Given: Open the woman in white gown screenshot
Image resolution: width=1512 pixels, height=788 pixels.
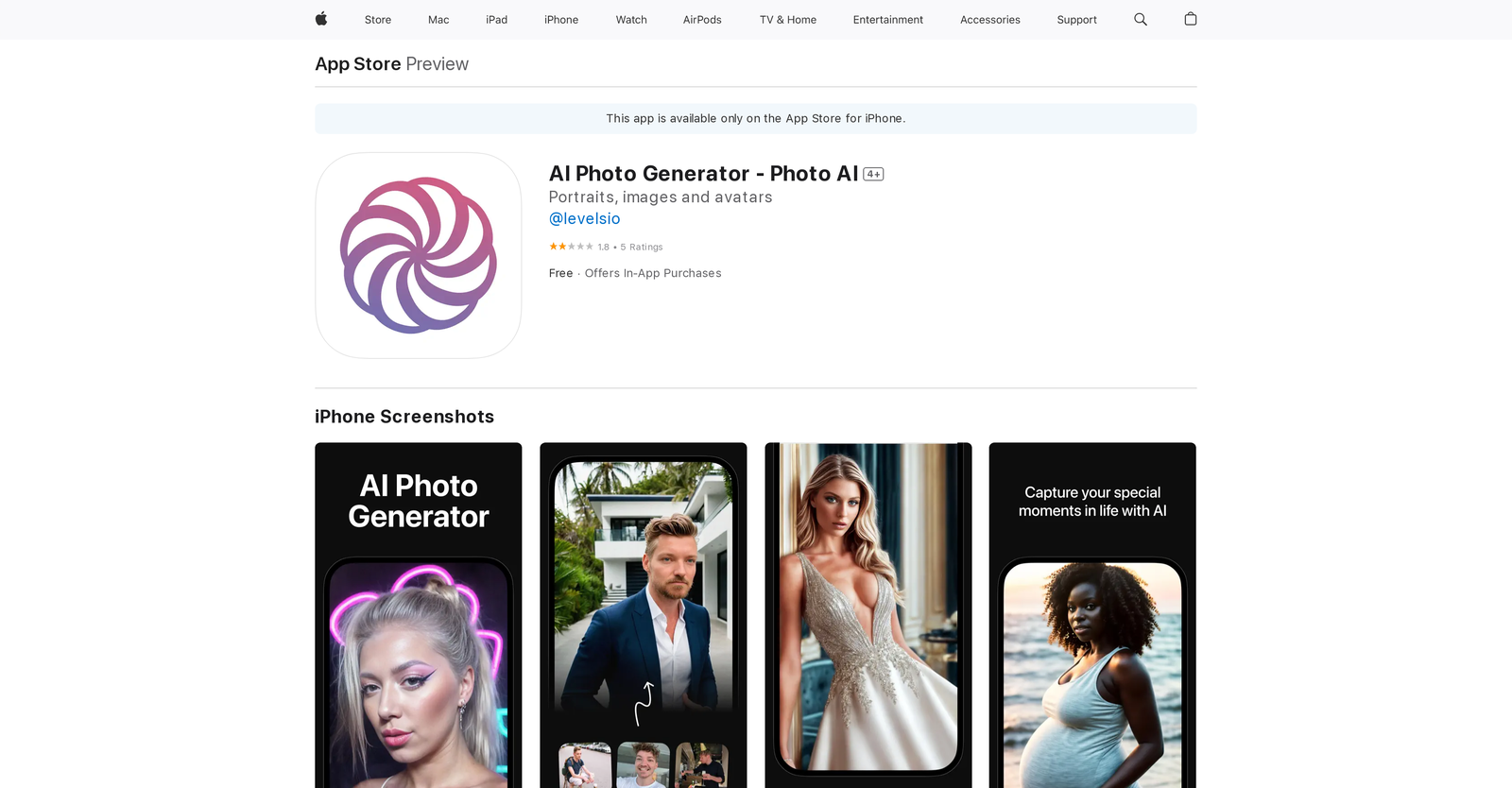Looking at the screenshot, I should 868,615.
